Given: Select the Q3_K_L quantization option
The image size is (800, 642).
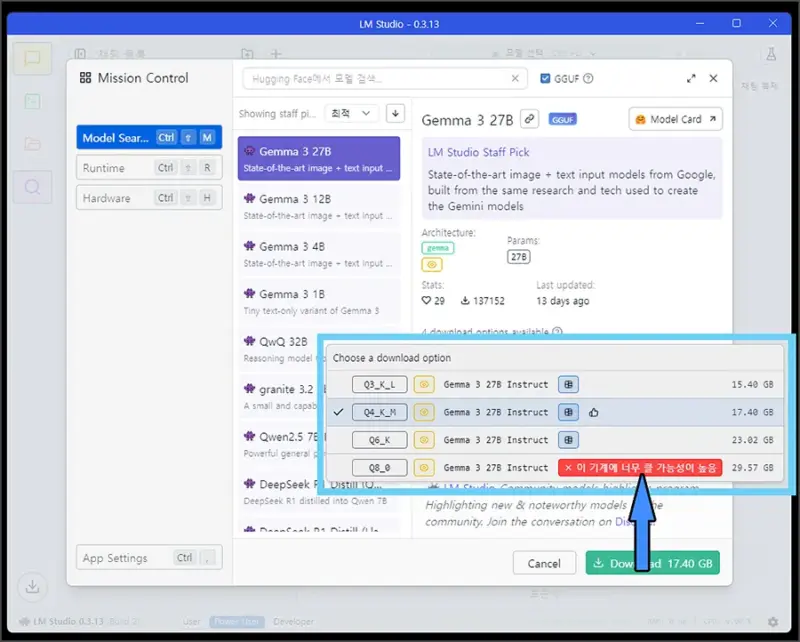Looking at the screenshot, I should pos(380,384).
